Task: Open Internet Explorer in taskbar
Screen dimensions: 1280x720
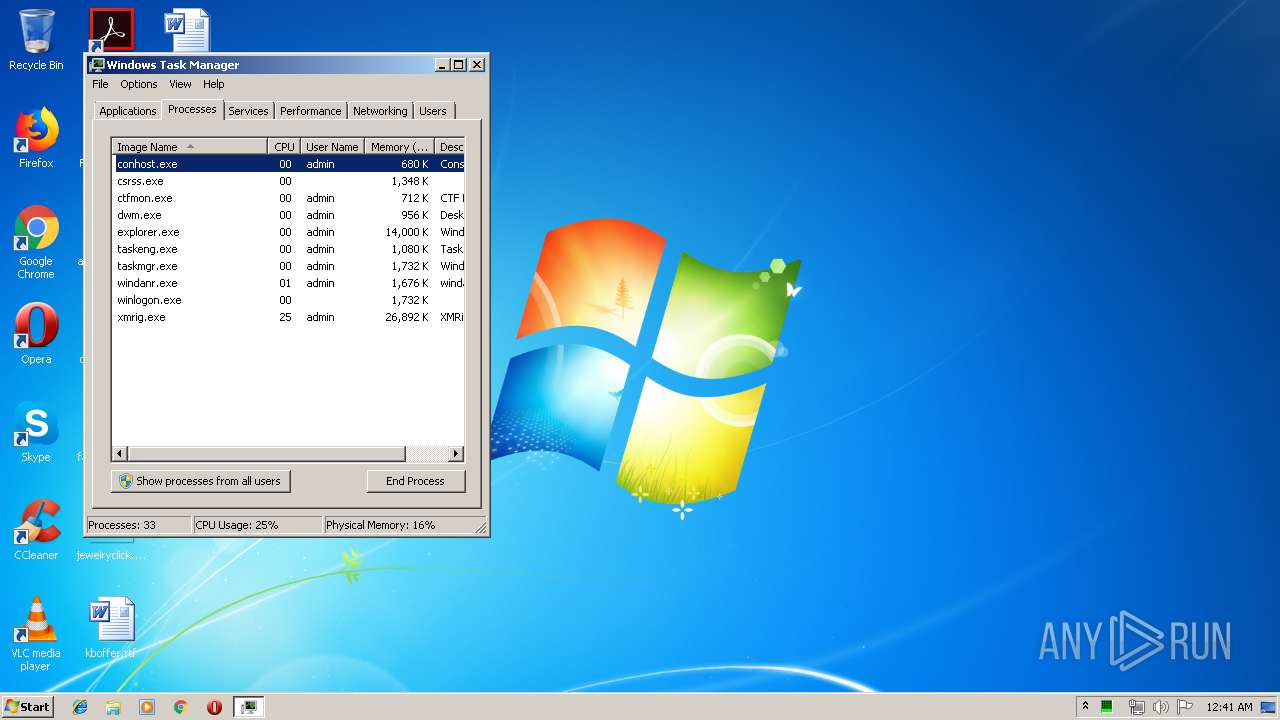Action: (x=80, y=707)
